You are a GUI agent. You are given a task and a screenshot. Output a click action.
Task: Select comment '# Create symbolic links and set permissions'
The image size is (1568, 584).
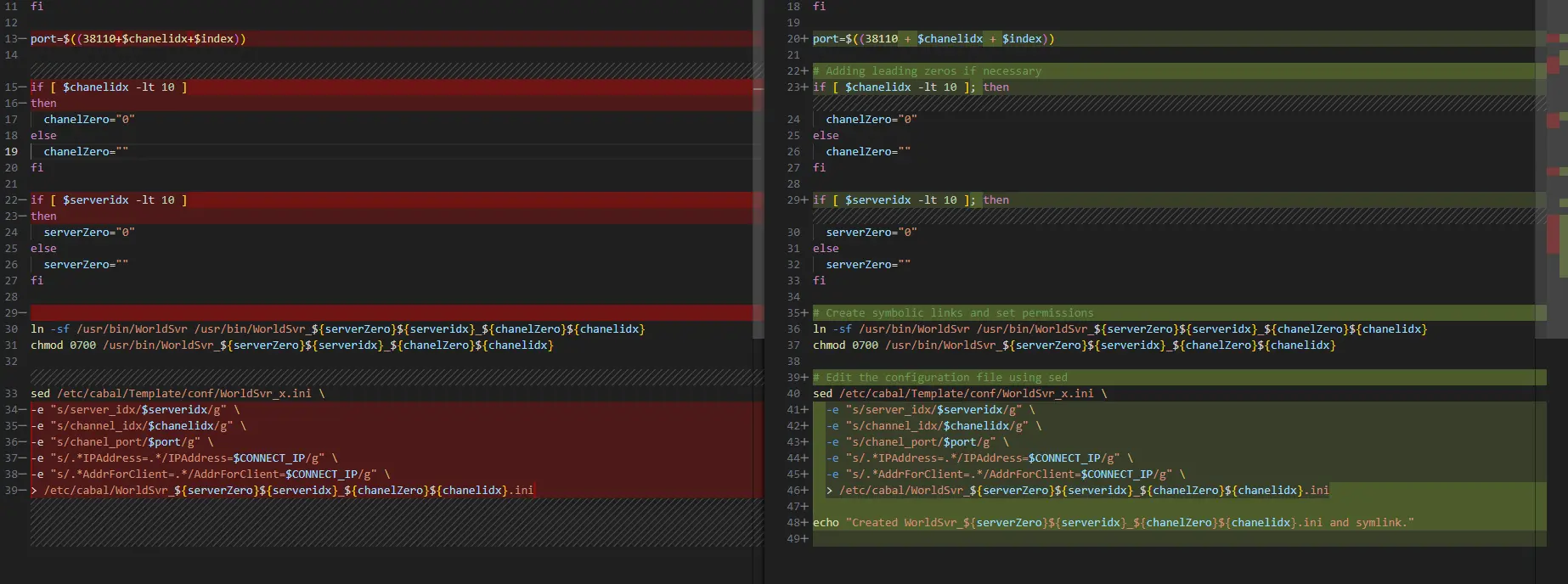(953, 312)
